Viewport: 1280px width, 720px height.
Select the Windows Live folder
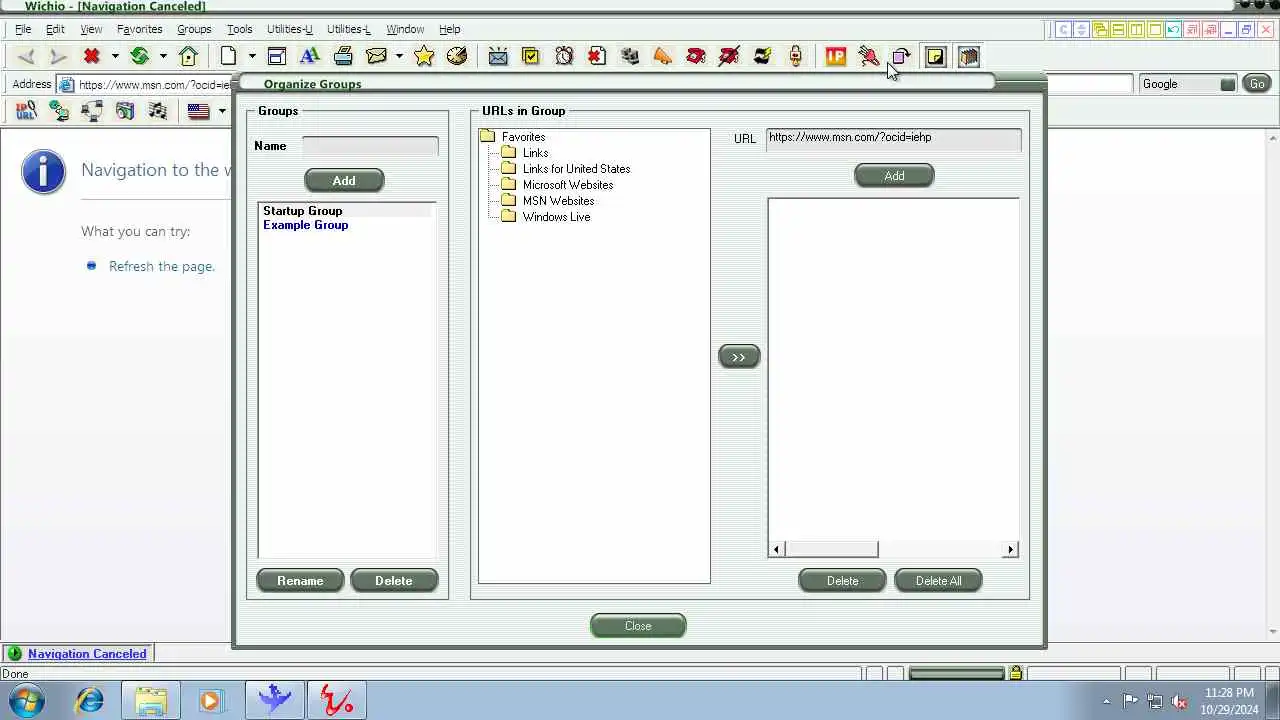pyautogui.click(x=556, y=217)
